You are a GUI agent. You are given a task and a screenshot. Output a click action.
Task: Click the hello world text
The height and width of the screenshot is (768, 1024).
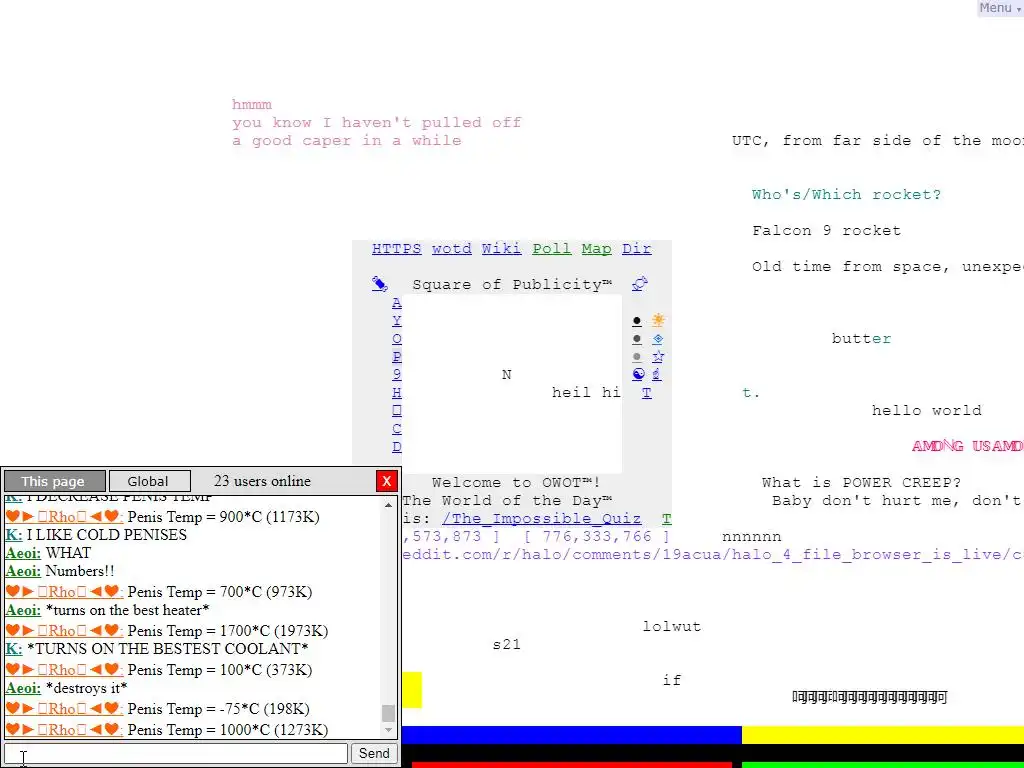(926, 411)
